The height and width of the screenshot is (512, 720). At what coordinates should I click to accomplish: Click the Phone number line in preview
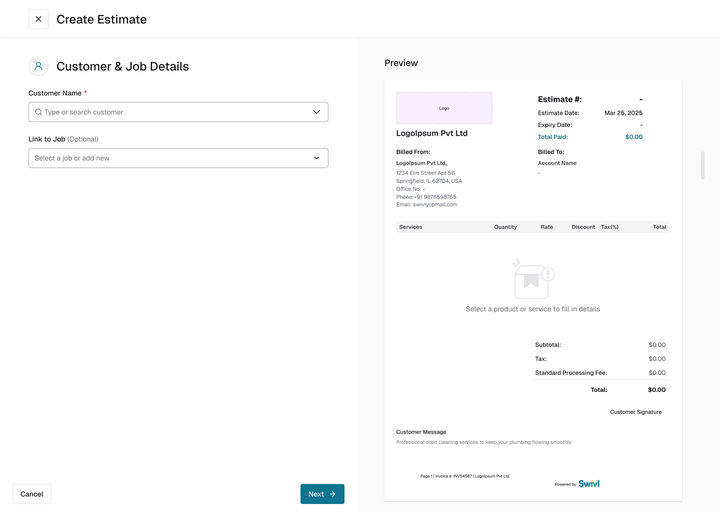(x=426, y=197)
